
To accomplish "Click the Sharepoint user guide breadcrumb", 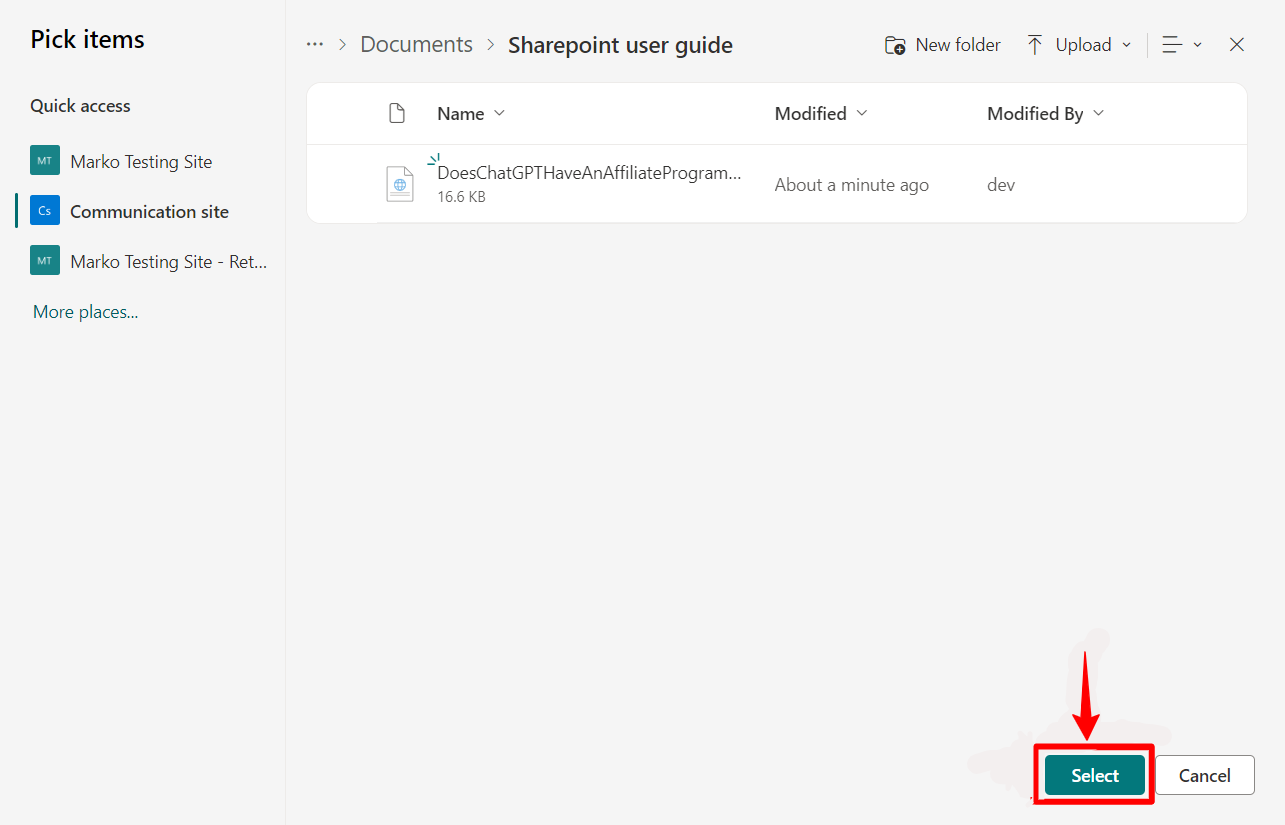I will click(620, 45).
